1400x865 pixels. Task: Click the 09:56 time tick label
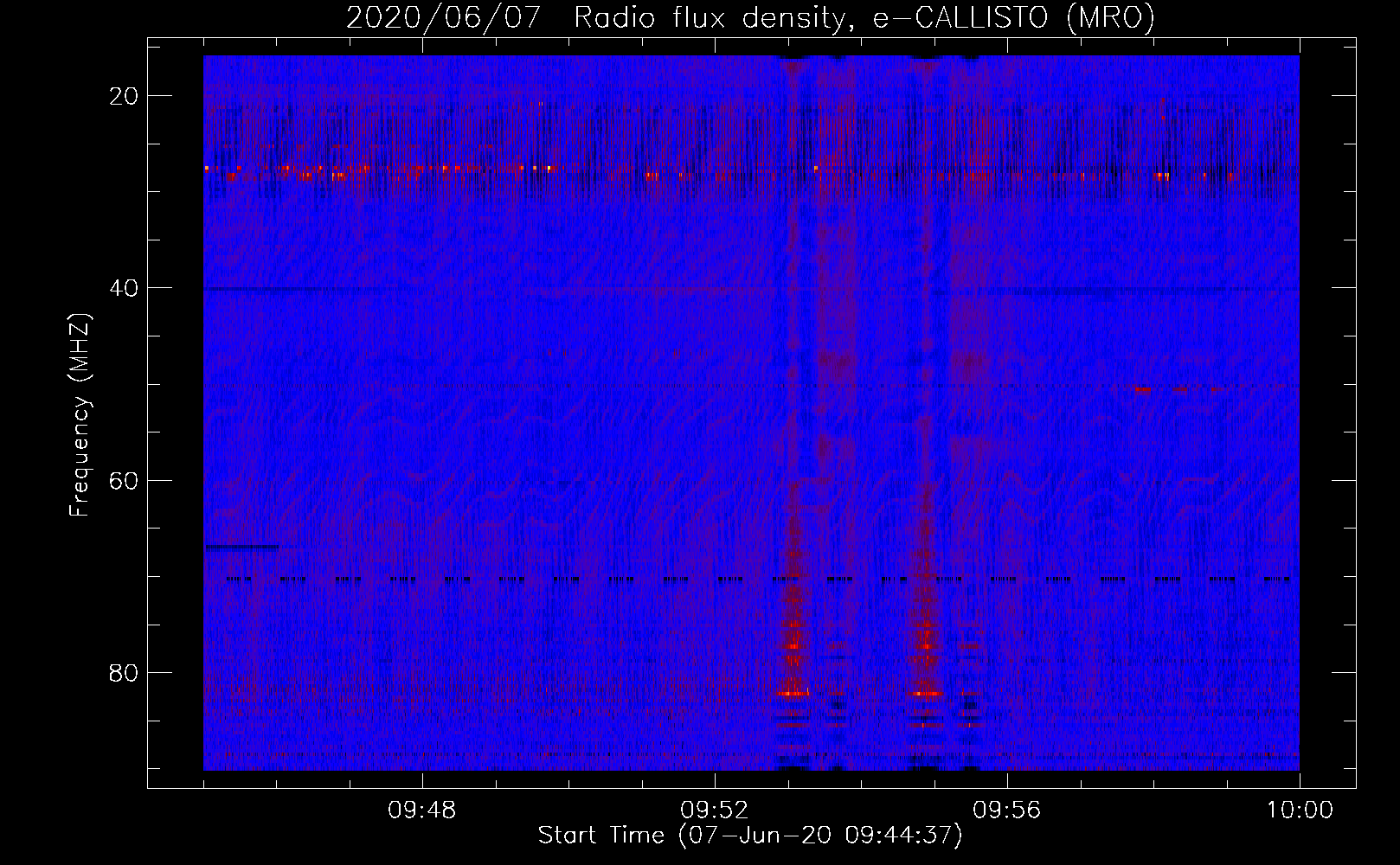click(1007, 811)
